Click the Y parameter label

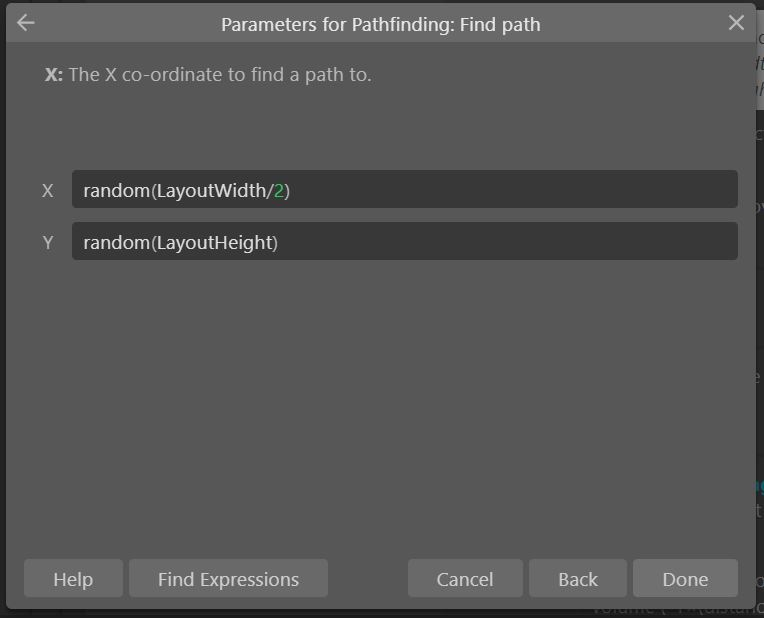pos(48,243)
